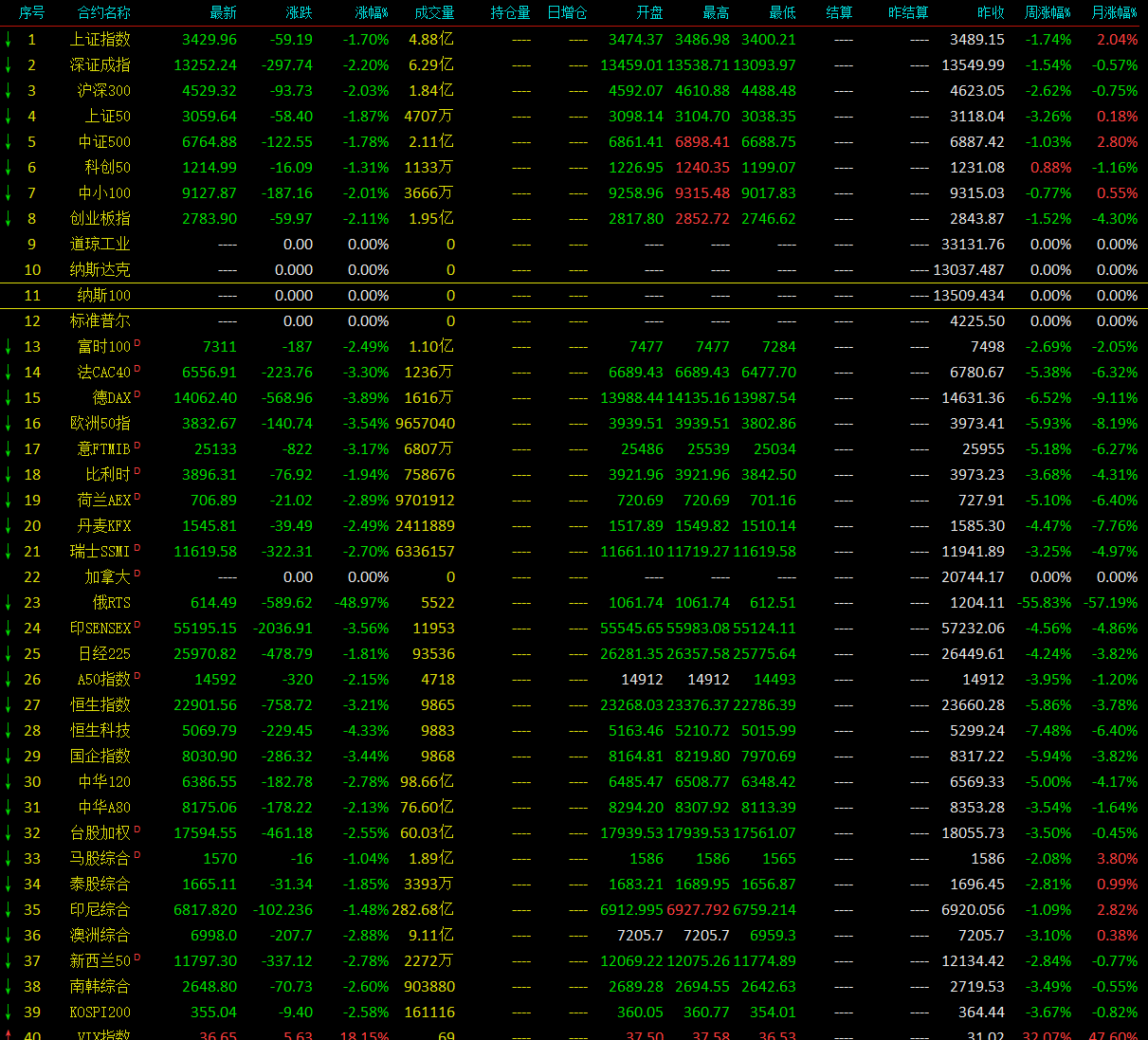Select the 丹麦KFX contract name
Image resolution: width=1148 pixels, height=1040 pixels.
[x=103, y=526]
